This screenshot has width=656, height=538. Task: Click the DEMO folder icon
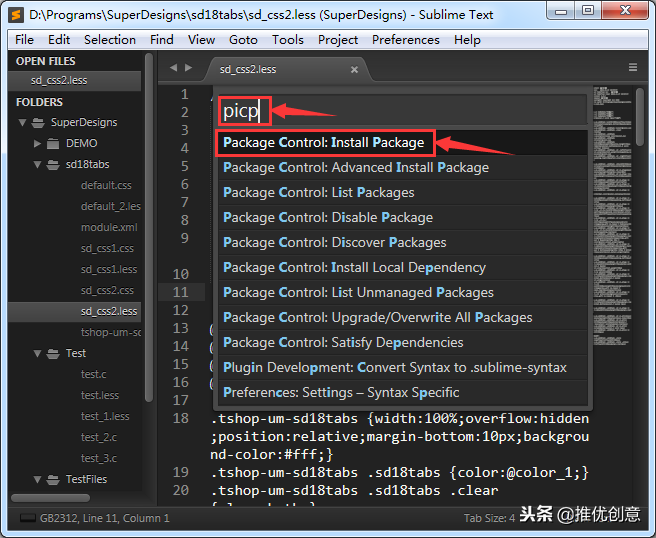coord(53,143)
